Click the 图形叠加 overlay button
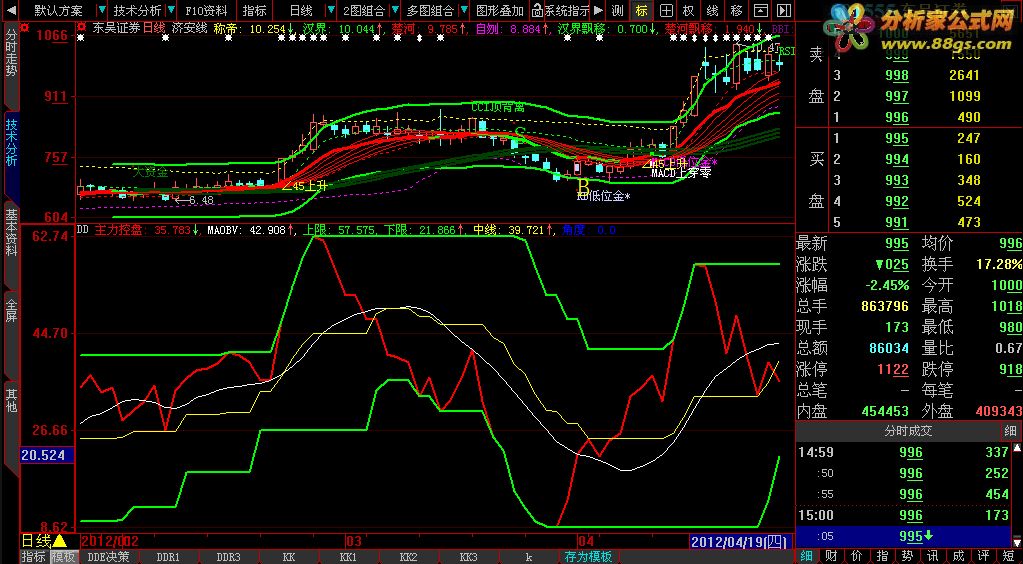The width and height of the screenshot is (1023, 564). 500,10
